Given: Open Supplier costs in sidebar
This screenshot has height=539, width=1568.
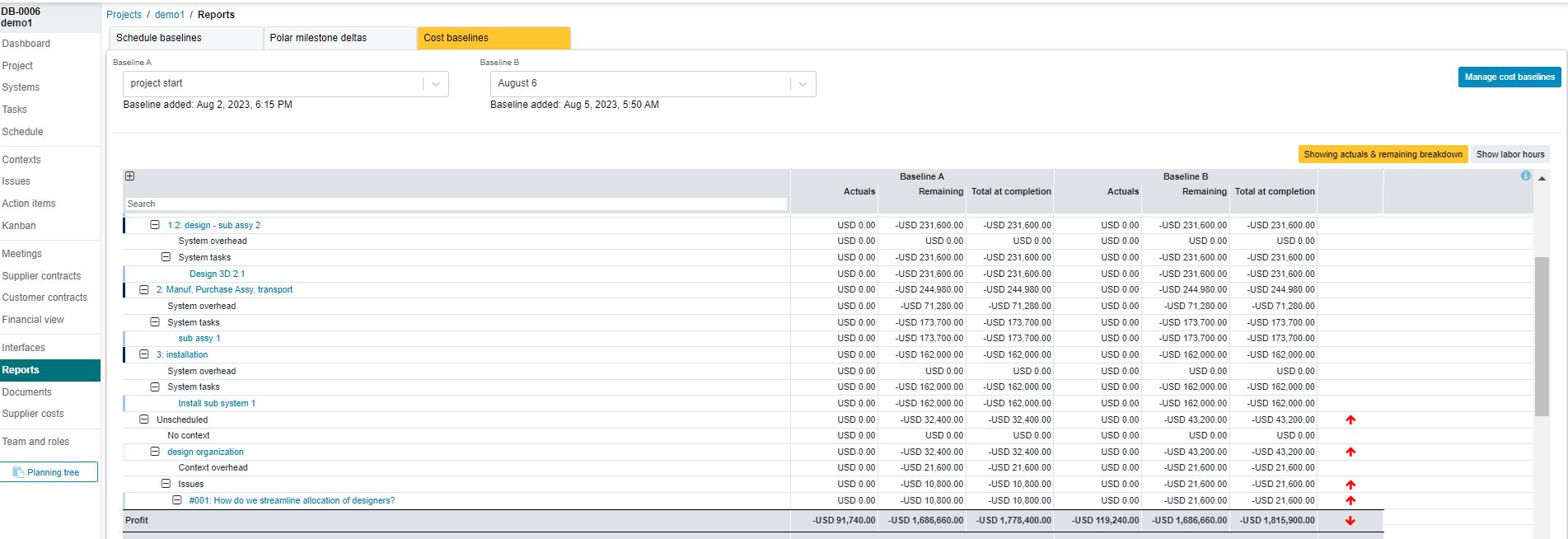Looking at the screenshot, I should click(x=33, y=414).
